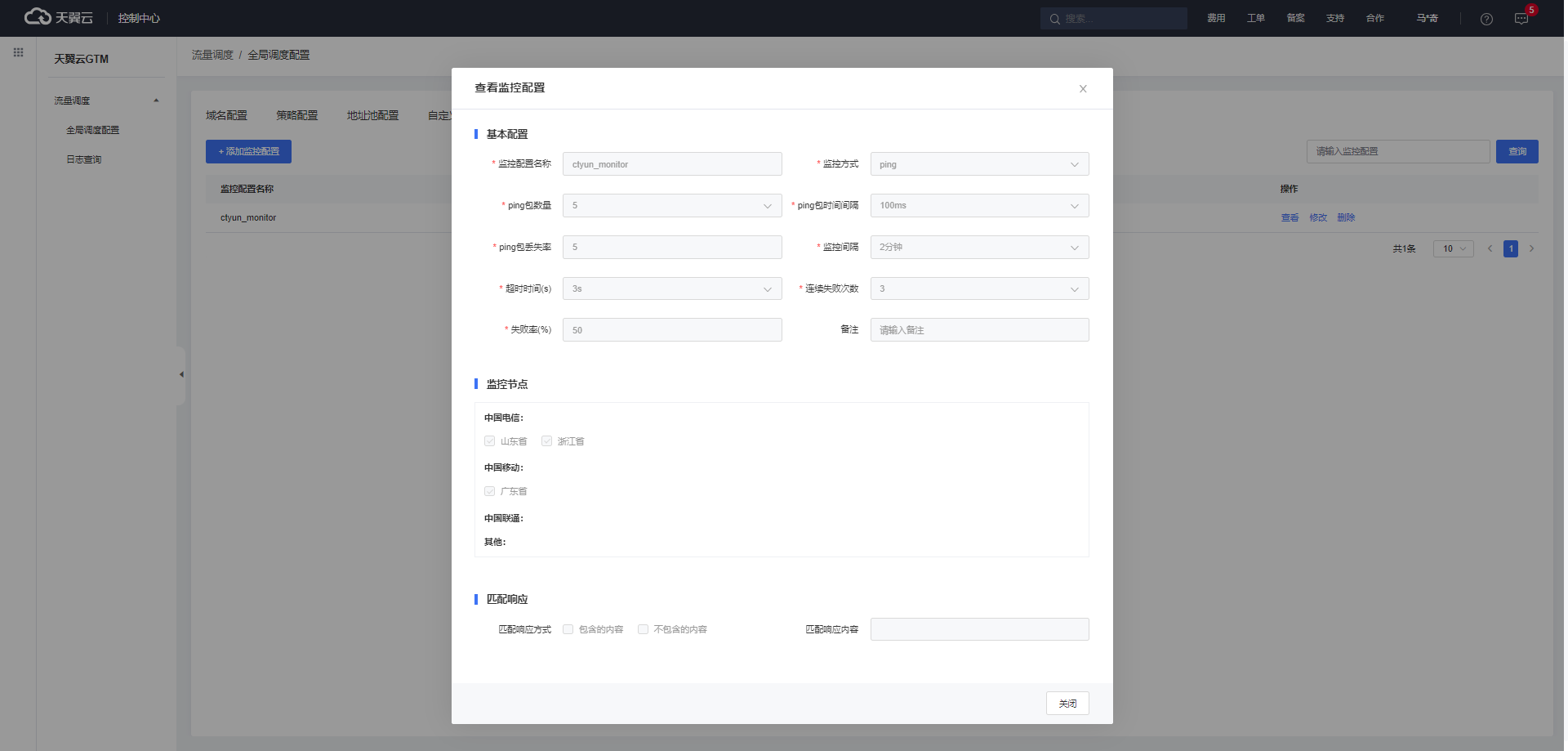Open the help question mark icon

[x=1486, y=19]
